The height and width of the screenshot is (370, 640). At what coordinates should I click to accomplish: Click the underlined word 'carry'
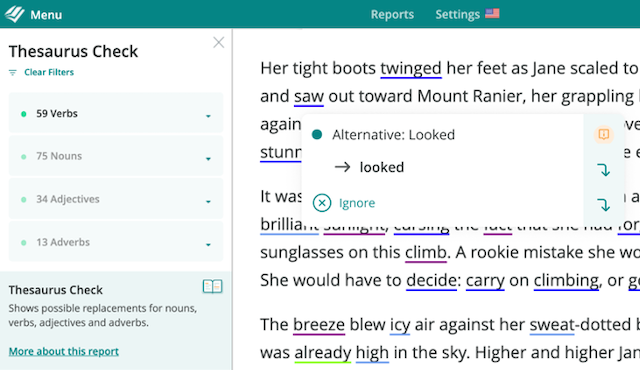coord(485,281)
